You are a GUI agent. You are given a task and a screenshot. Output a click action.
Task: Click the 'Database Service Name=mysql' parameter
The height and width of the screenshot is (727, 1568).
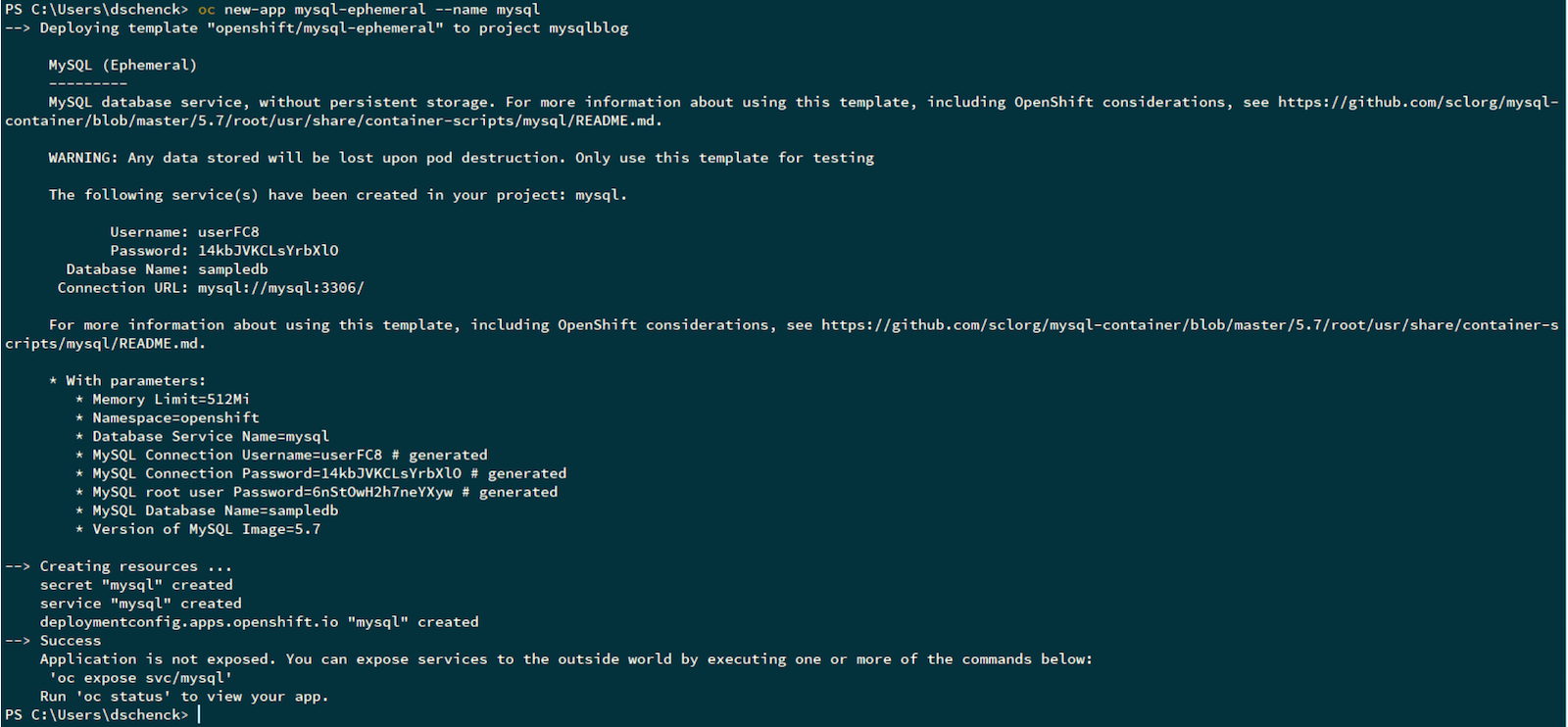pyautogui.click(x=211, y=437)
